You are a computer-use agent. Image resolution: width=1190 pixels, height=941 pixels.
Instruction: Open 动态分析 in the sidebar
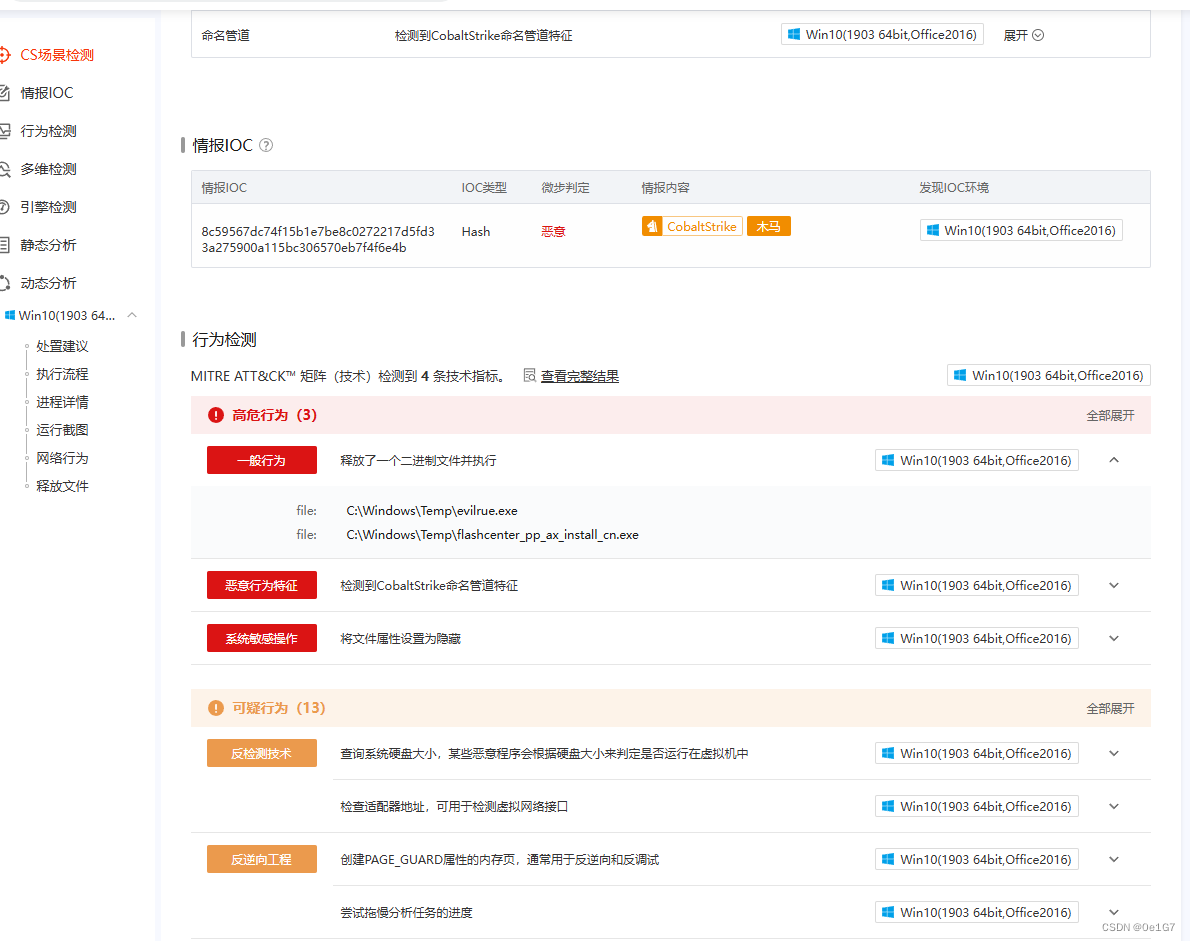pos(49,282)
